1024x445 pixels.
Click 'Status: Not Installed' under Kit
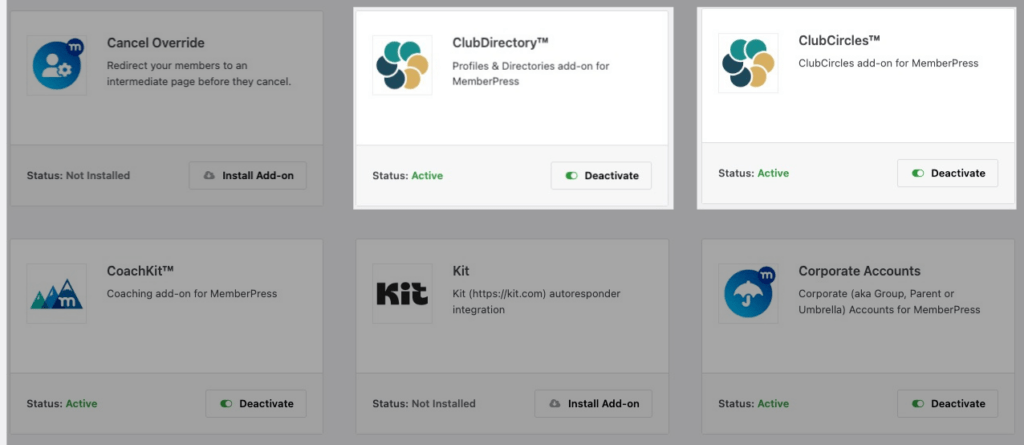424,404
